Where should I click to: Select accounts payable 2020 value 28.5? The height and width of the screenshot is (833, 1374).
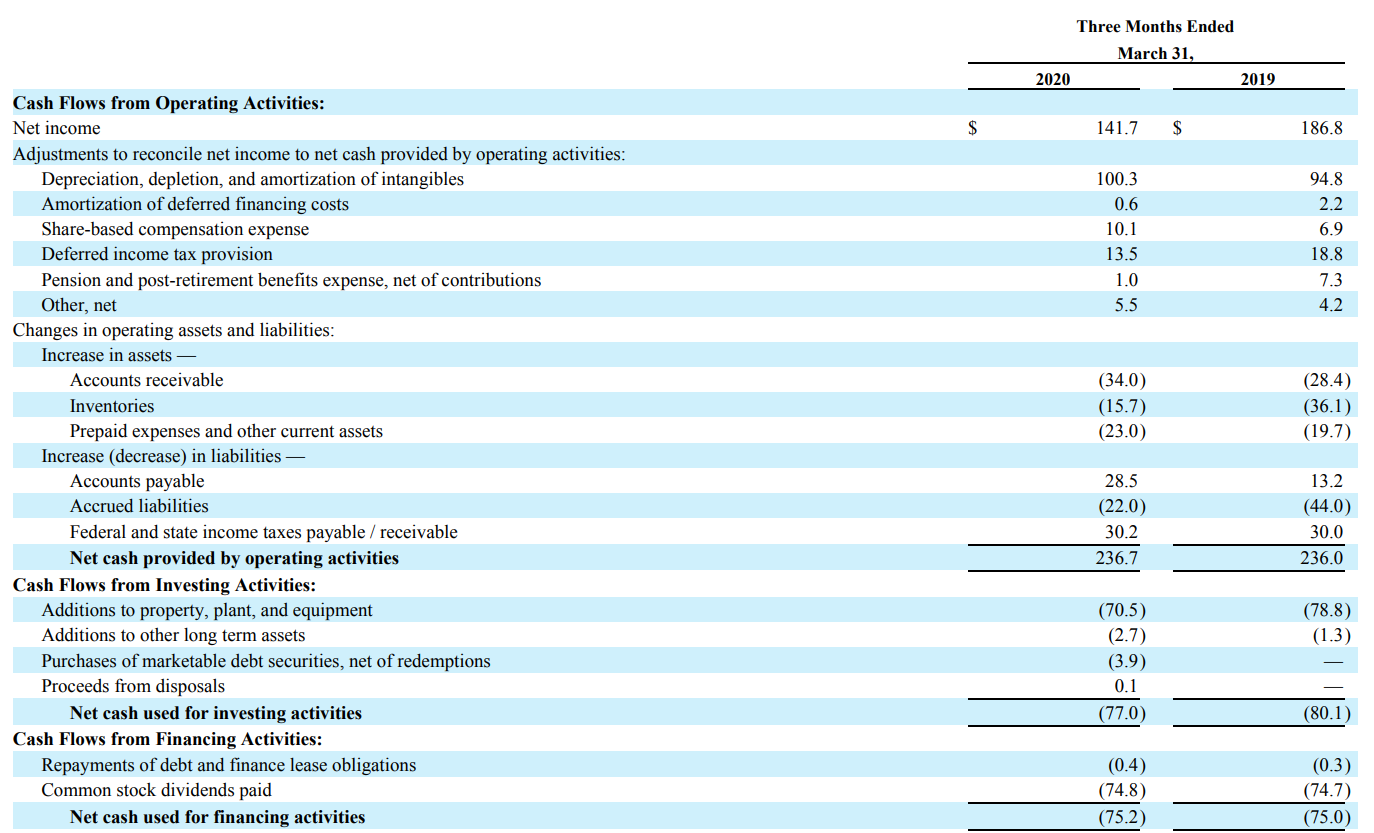click(x=1121, y=481)
